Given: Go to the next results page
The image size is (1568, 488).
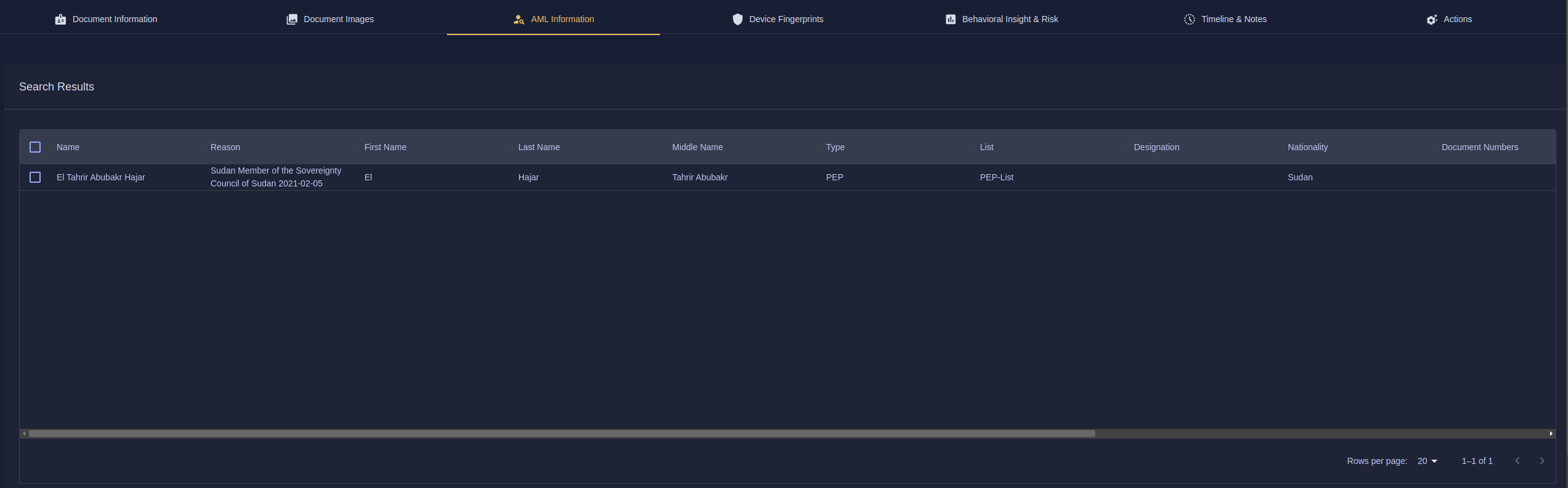Looking at the screenshot, I should [x=1542, y=461].
